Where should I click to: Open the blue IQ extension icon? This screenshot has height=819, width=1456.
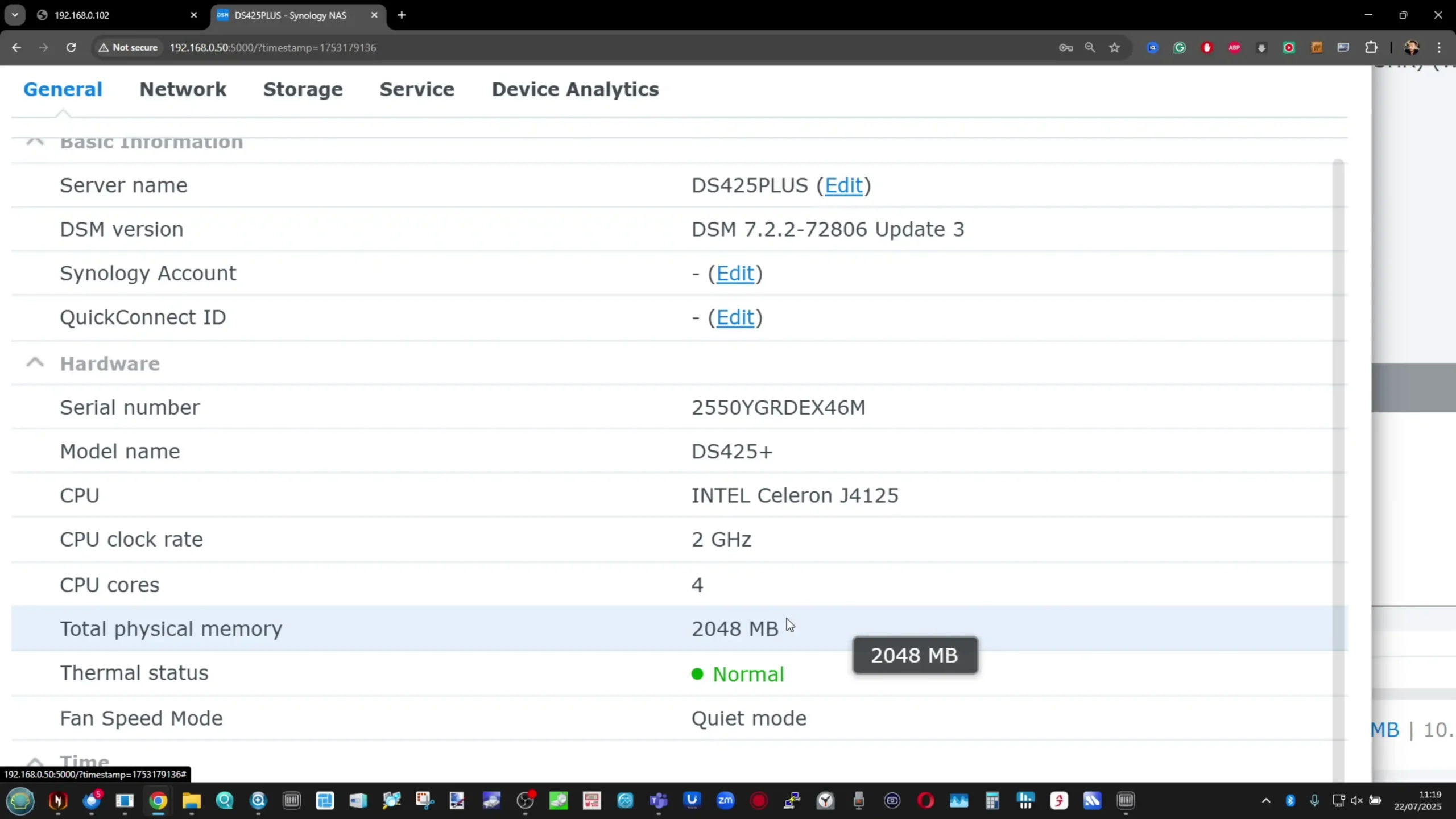tap(1152, 48)
